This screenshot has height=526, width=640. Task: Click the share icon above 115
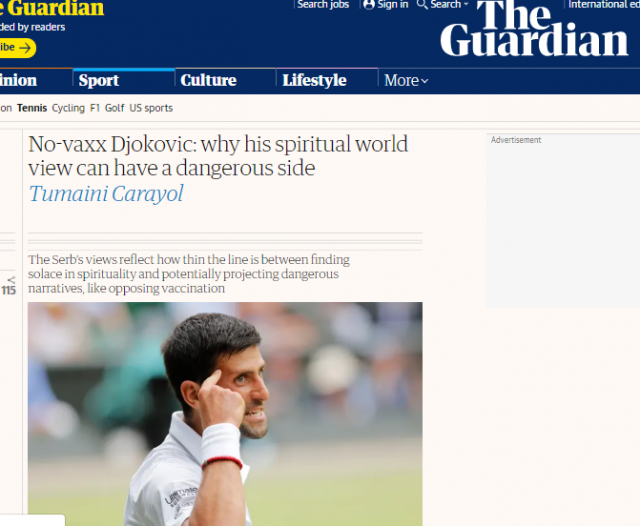[11, 280]
